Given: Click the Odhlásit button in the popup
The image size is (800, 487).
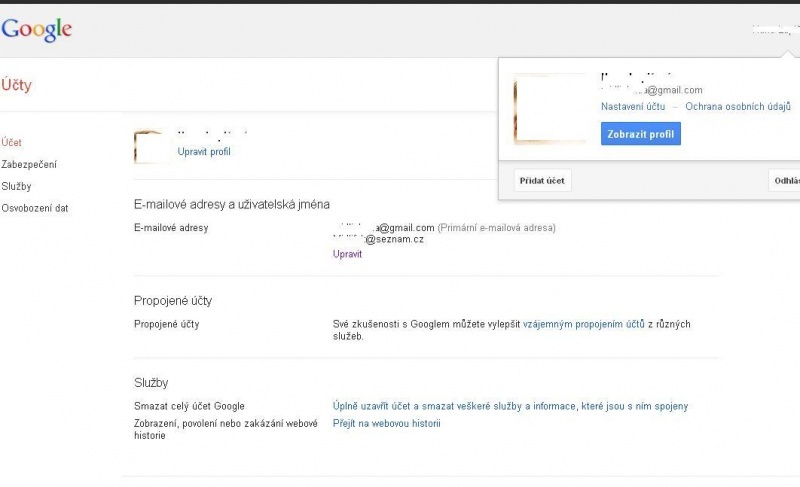Looking at the screenshot, I should coord(784,181).
